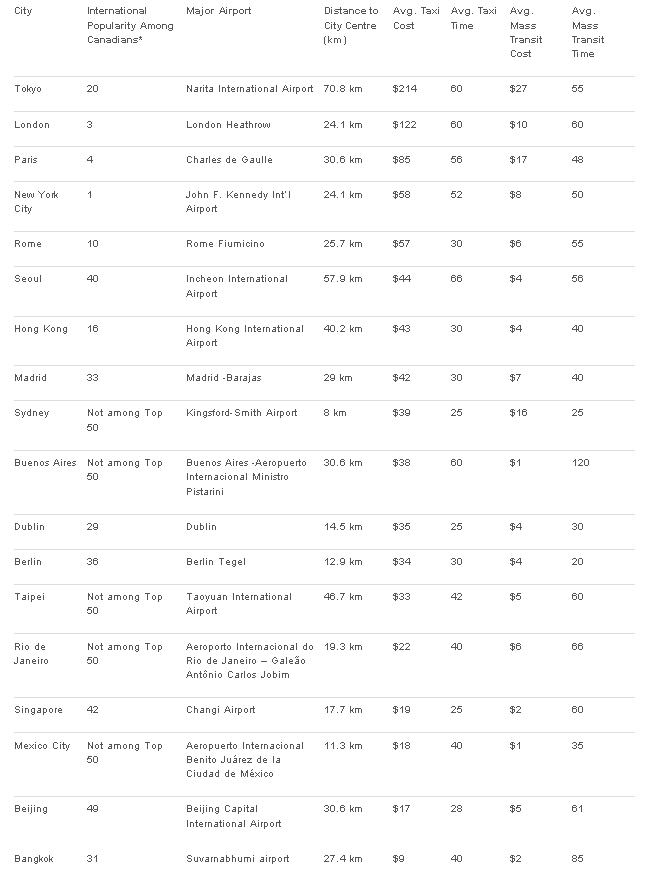This screenshot has width=645, height=878.
Task: Click the Distance to City Centre header
Action: (350, 25)
